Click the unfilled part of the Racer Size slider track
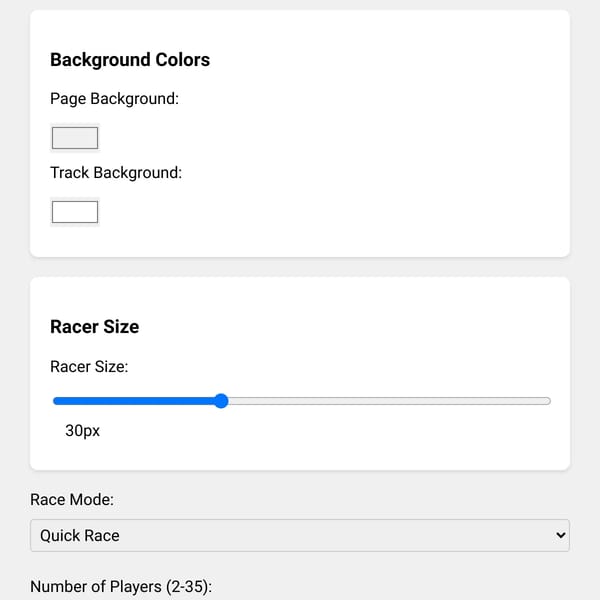Viewport: 600px width, 600px height. [389, 401]
